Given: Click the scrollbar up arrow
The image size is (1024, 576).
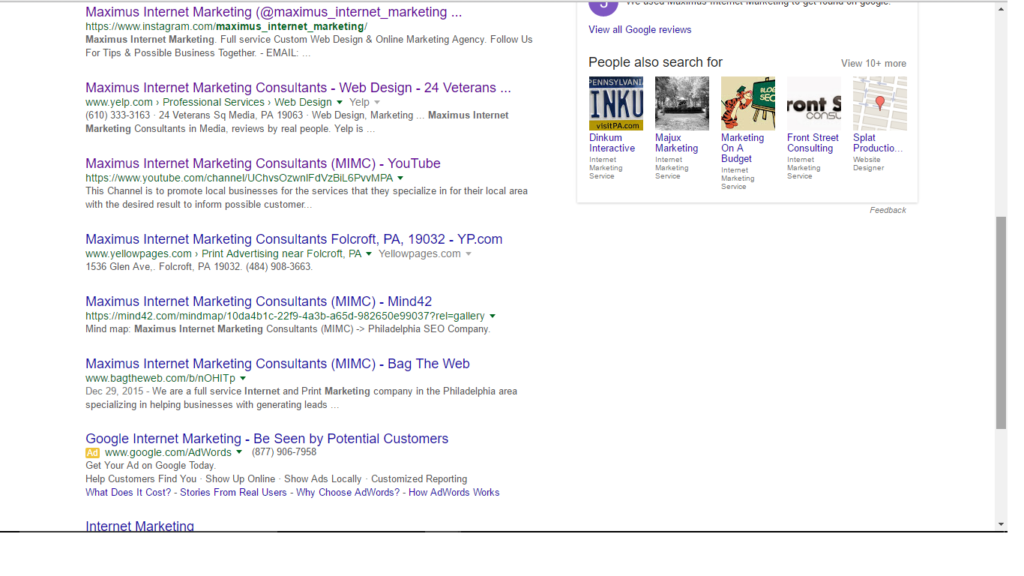Looking at the screenshot, I should 1001,9.
